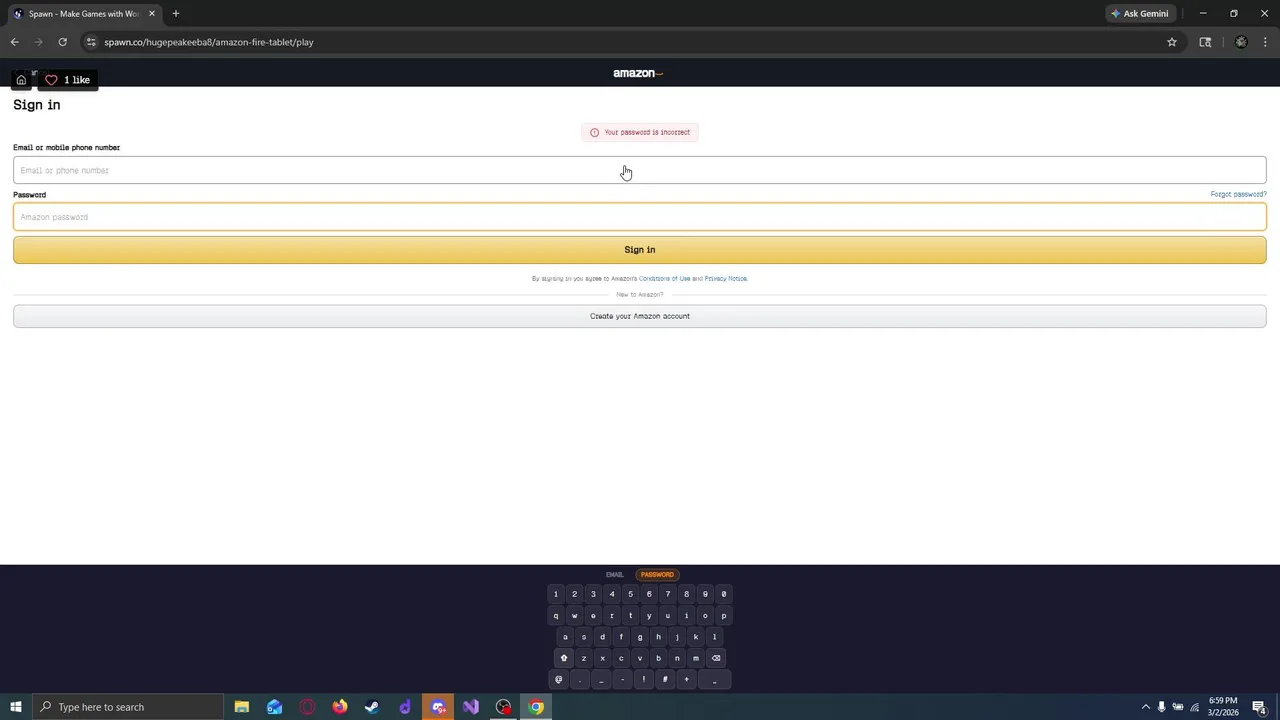This screenshot has width=1280, height=720.
Task: Tap the a key on the on-screen keyboard
Action: coord(565,637)
